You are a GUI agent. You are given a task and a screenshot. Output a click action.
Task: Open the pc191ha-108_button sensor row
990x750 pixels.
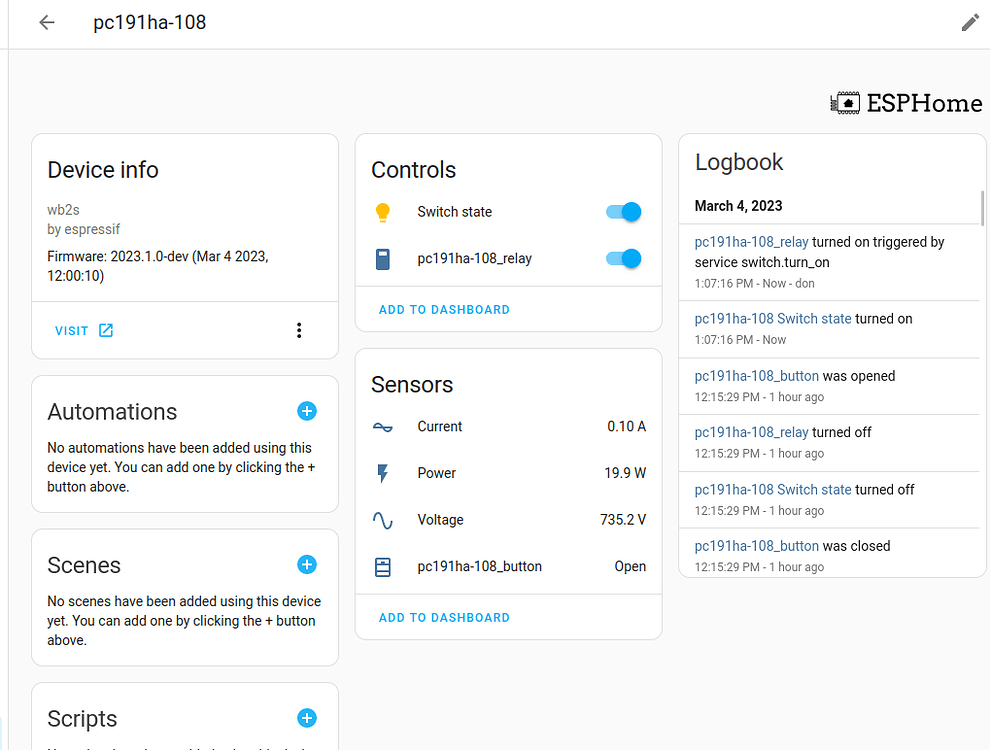(x=479, y=566)
